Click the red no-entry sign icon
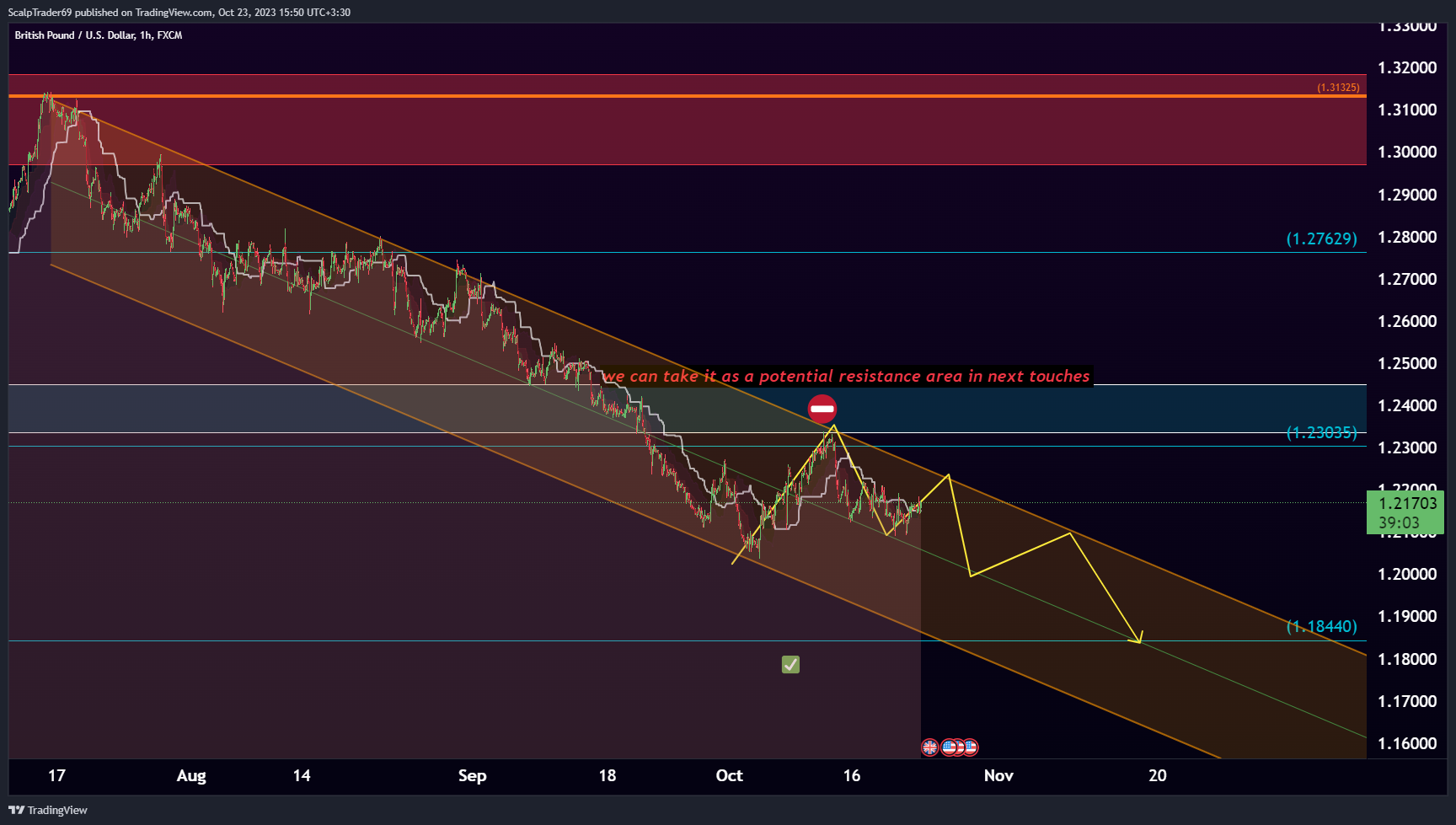 [822, 409]
